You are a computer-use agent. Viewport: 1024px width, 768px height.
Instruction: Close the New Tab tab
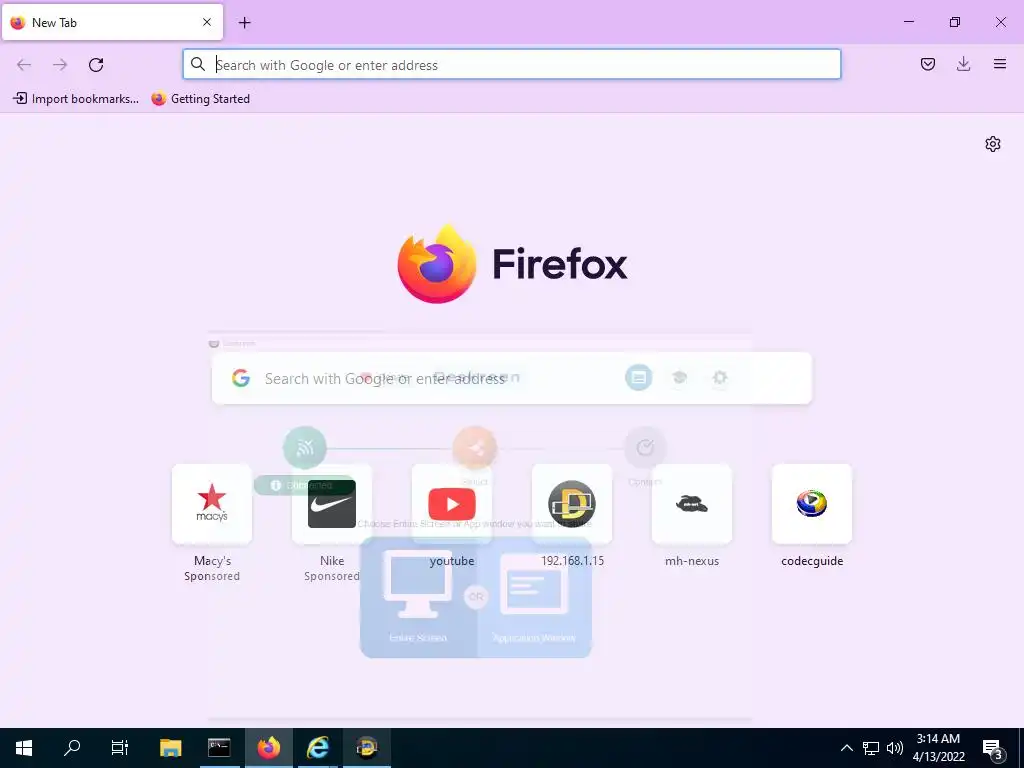pyautogui.click(x=207, y=22)
